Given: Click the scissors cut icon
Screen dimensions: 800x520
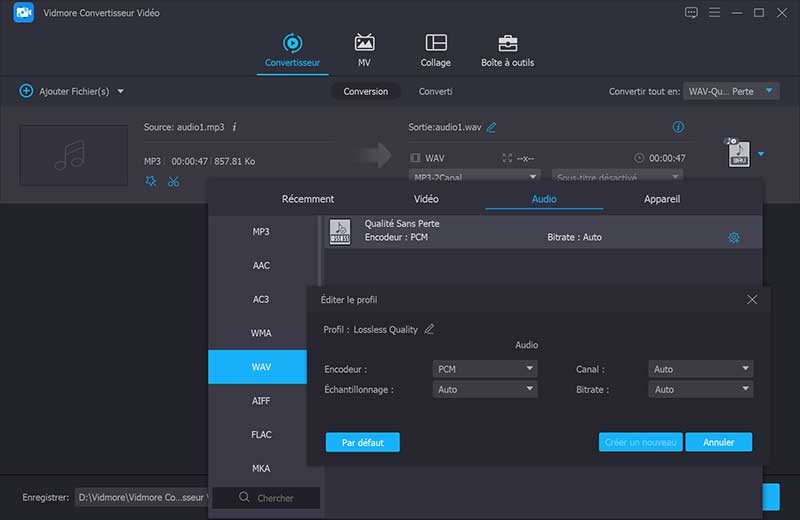Looking at the screenshot, I should pyautogui.click(x=174, y=181).
